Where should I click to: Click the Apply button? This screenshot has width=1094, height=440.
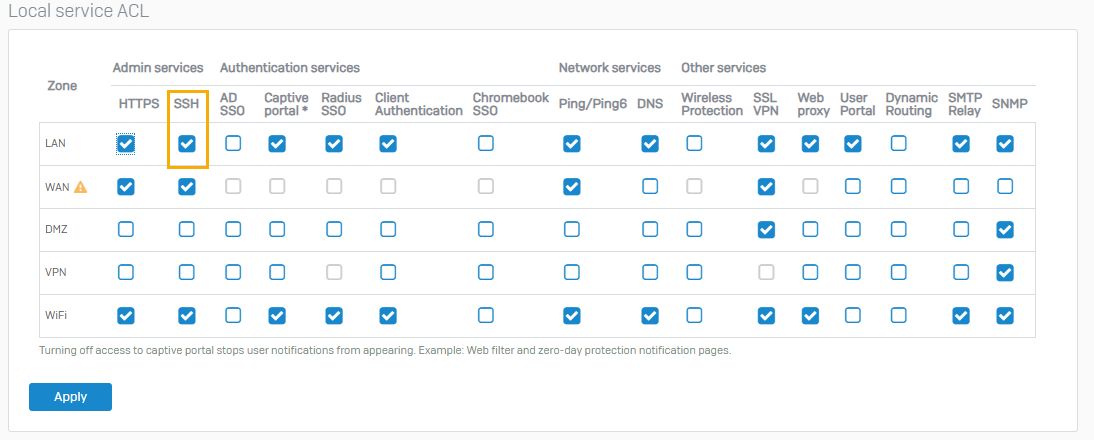(70, 397)
